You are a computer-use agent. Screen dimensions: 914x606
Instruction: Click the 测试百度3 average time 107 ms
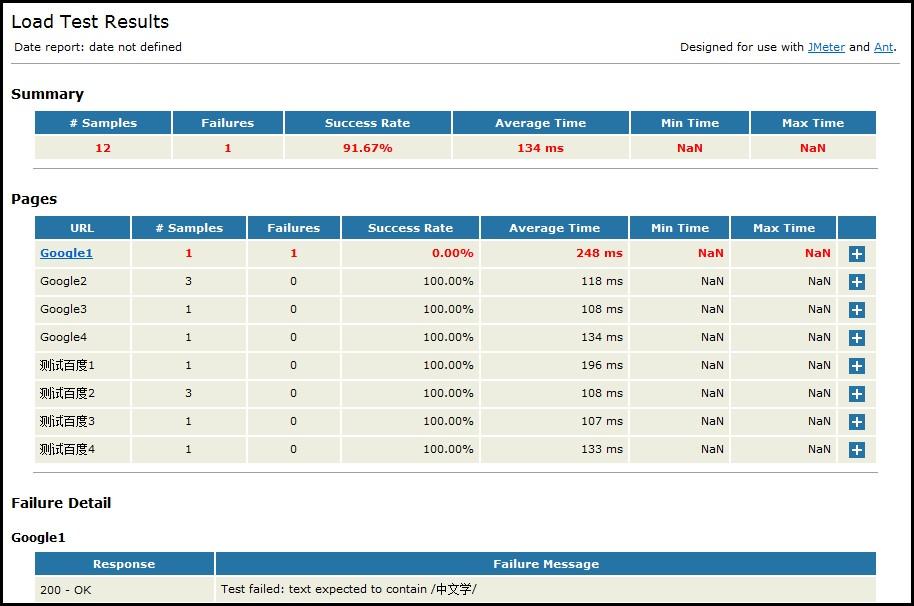[602, 421]
